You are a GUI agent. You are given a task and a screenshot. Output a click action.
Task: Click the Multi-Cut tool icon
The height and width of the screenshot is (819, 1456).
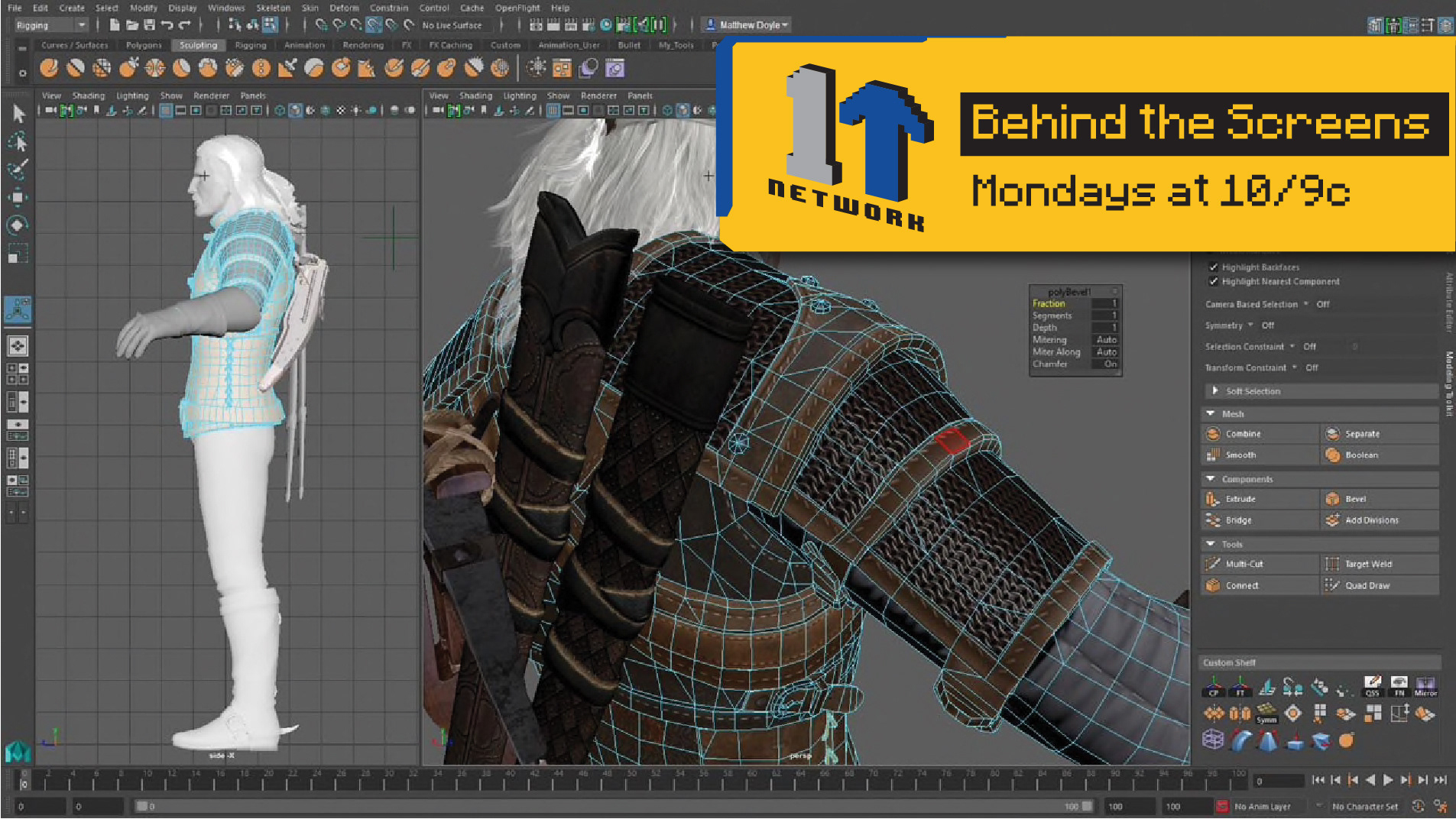(1213, 564)
